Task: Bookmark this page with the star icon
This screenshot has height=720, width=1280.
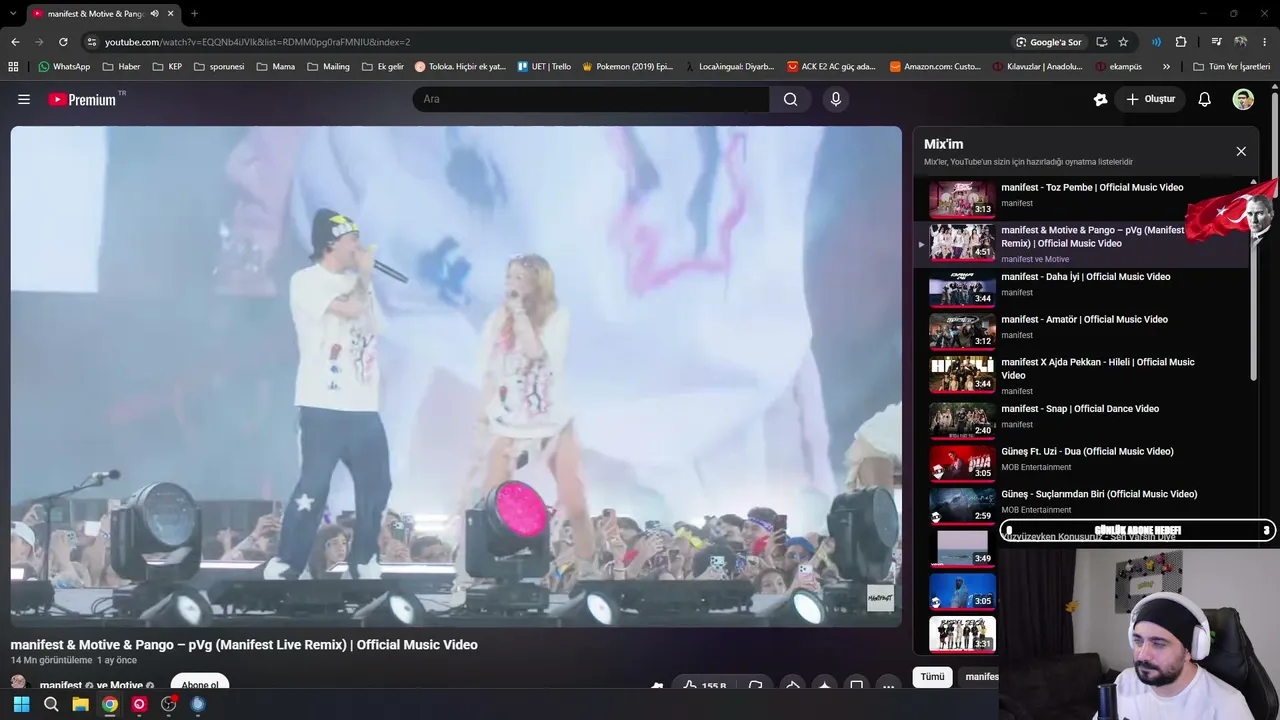Action: 1123,42
